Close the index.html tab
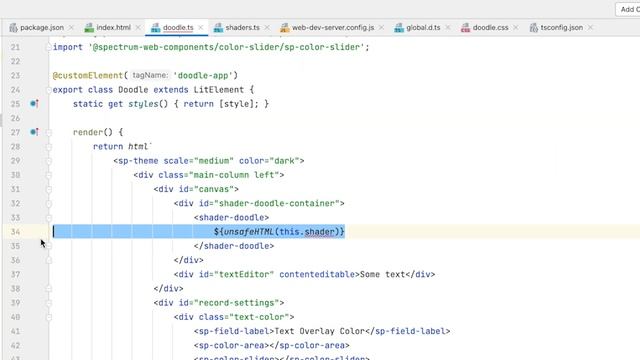This screenshot has width=640, height=360. tap(138, 27)
